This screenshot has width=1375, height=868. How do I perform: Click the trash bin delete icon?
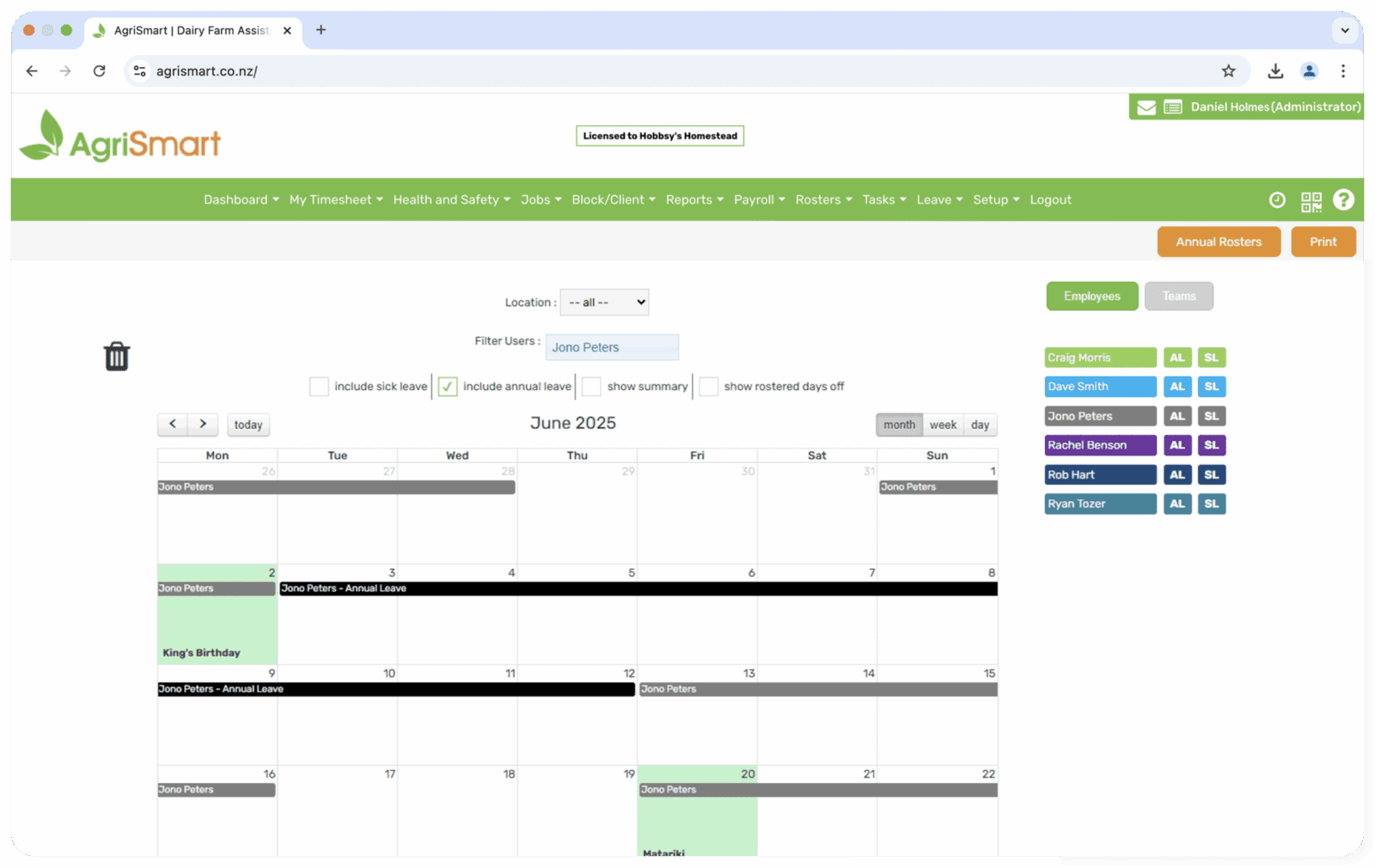tap(116, 356)
